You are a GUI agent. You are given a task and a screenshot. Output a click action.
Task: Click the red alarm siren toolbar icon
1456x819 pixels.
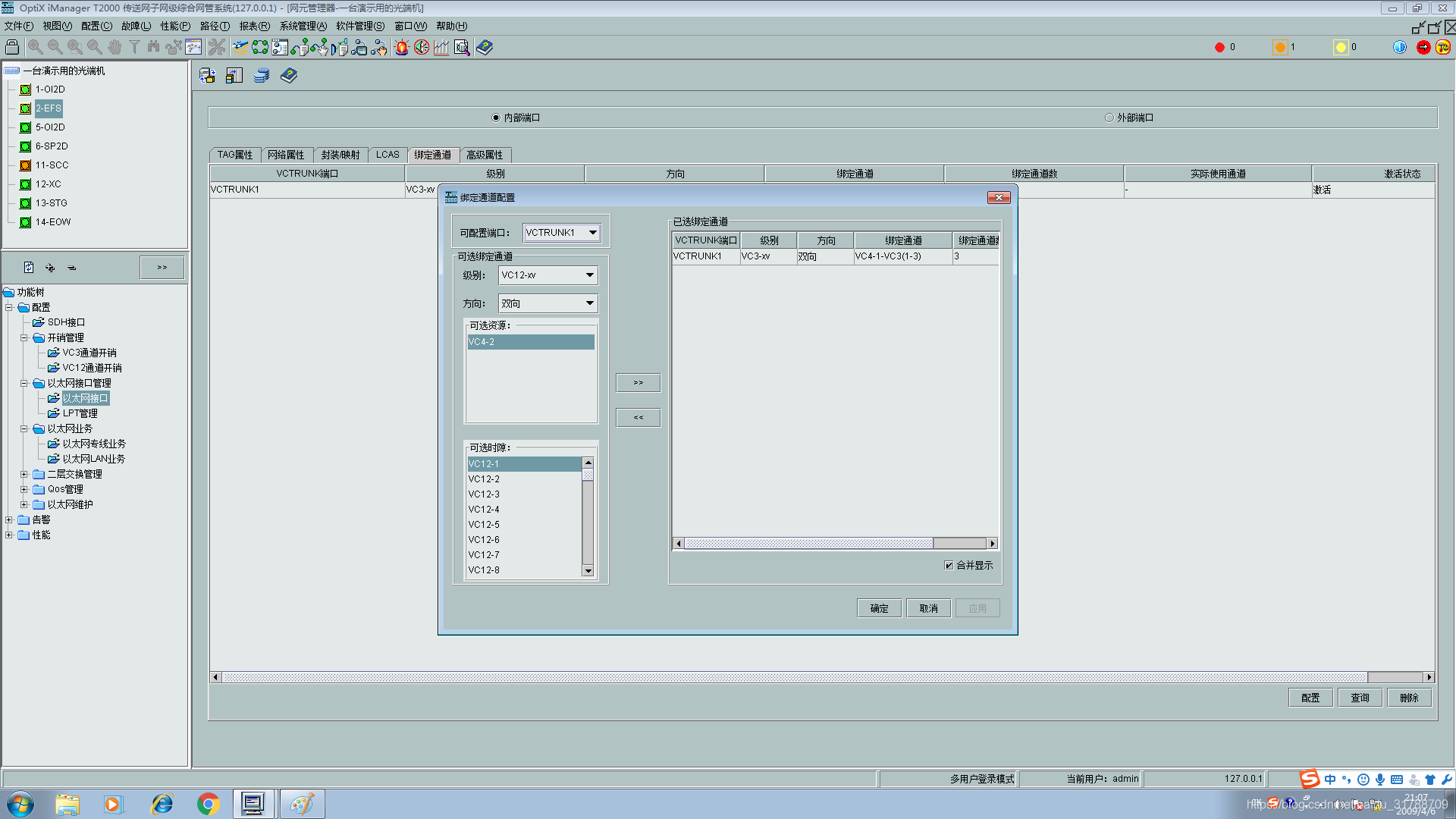click(x=402, y=48)
